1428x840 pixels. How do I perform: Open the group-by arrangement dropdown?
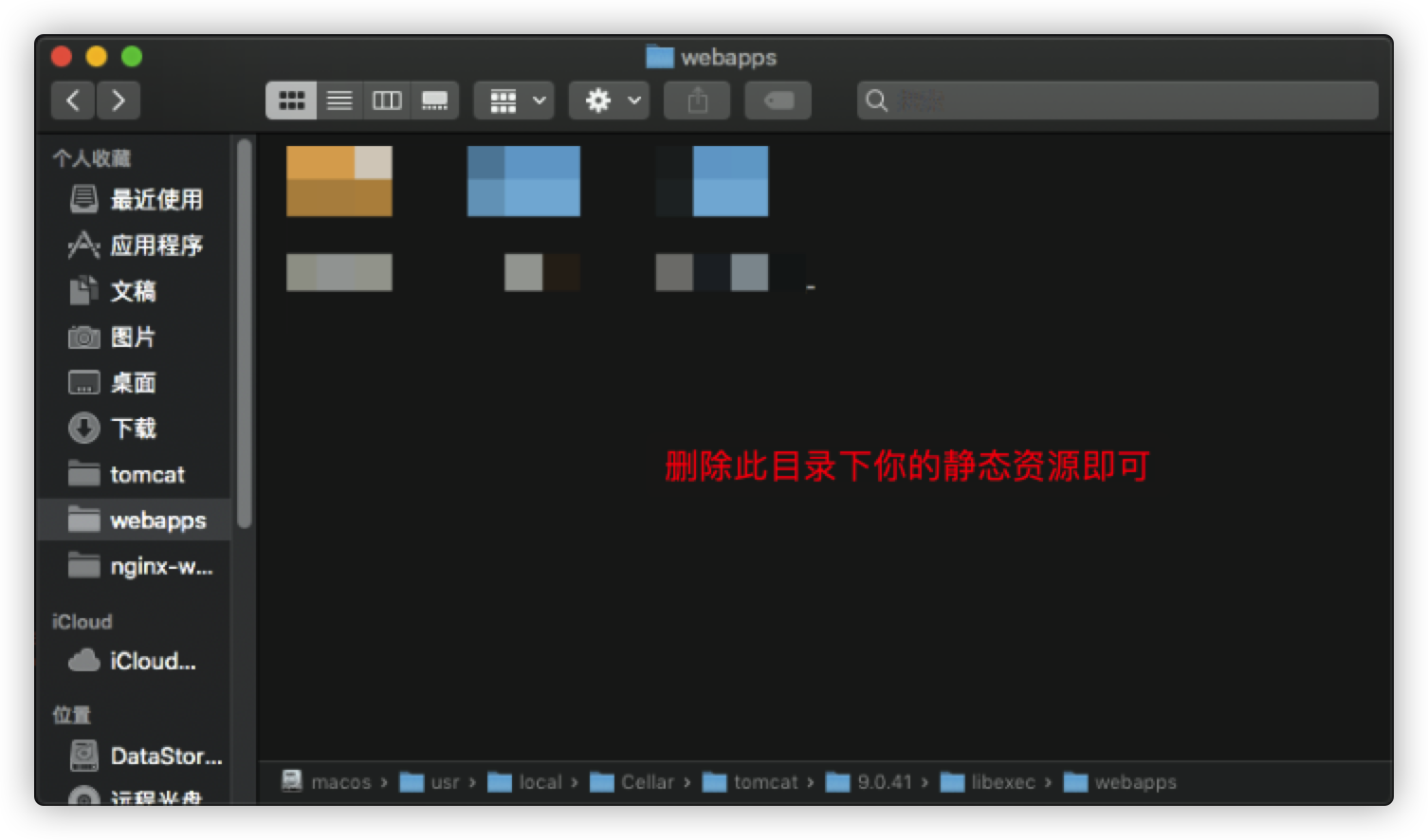click(515, 100)
